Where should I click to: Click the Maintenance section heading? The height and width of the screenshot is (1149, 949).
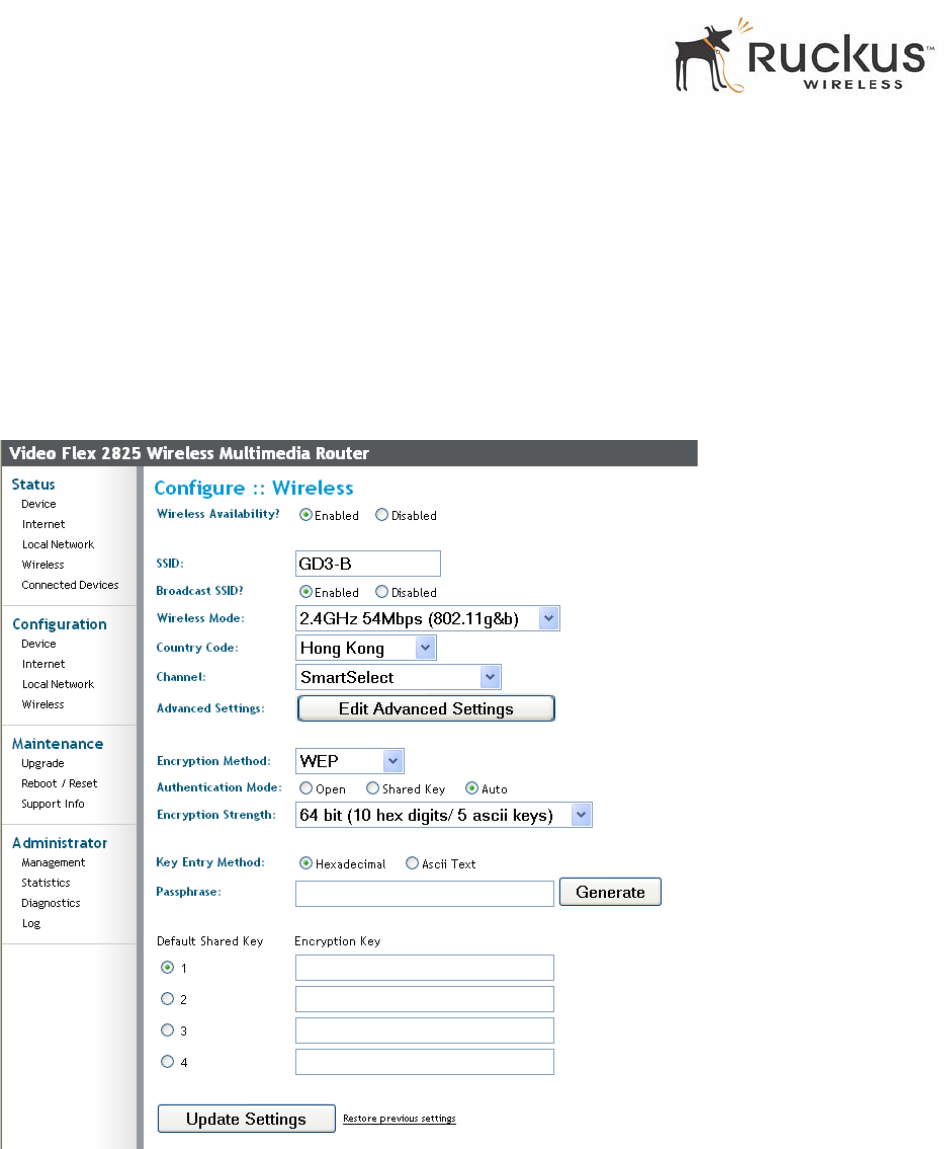[57, 744]
